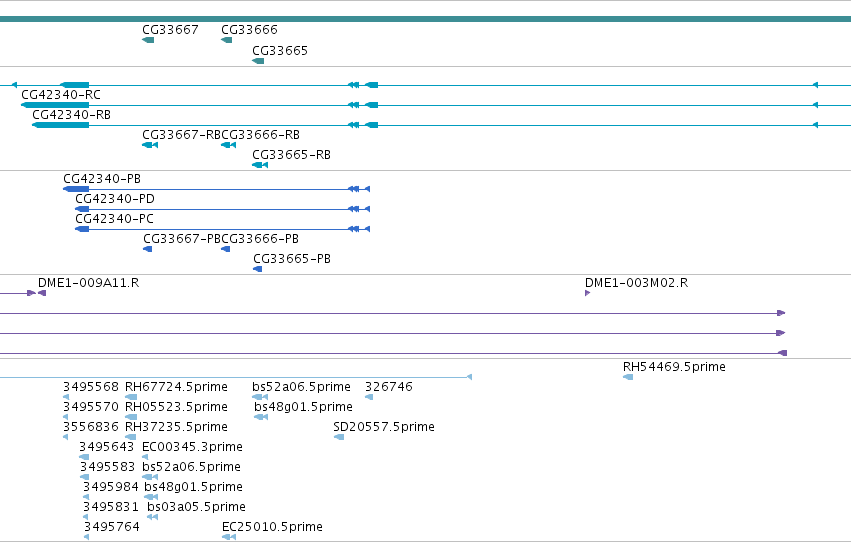The height and width of the screenshot is (542, 851).
Task: Select the double-arrow glyph under EC25010.5prime
Action: pos(229,537)
